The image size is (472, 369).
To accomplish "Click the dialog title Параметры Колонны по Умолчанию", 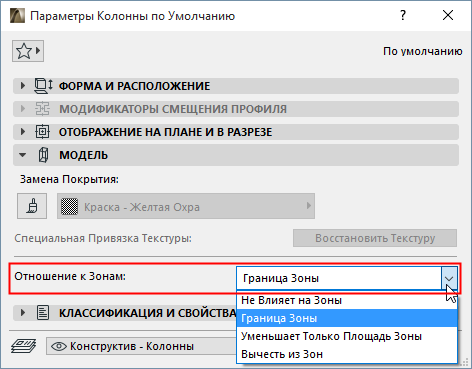I will [x=133, y=16].
